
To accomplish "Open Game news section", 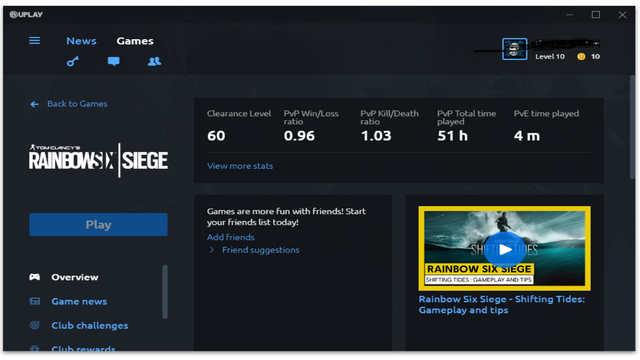I will point(79,301).
